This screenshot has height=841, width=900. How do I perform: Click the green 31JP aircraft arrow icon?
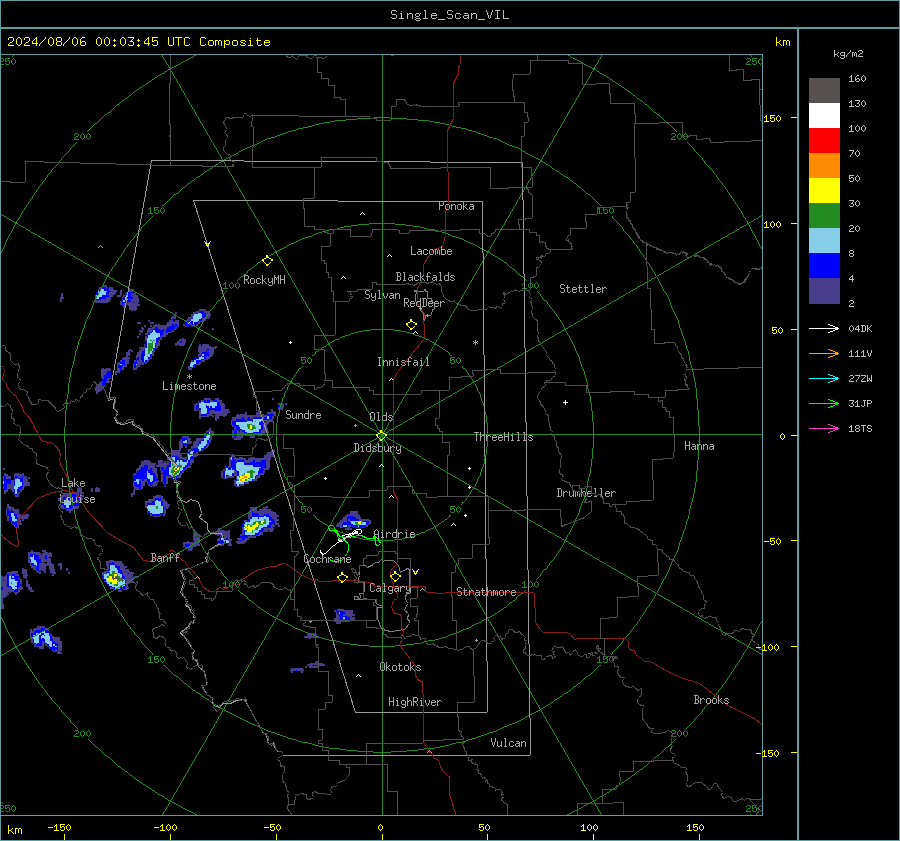[824, 404]
